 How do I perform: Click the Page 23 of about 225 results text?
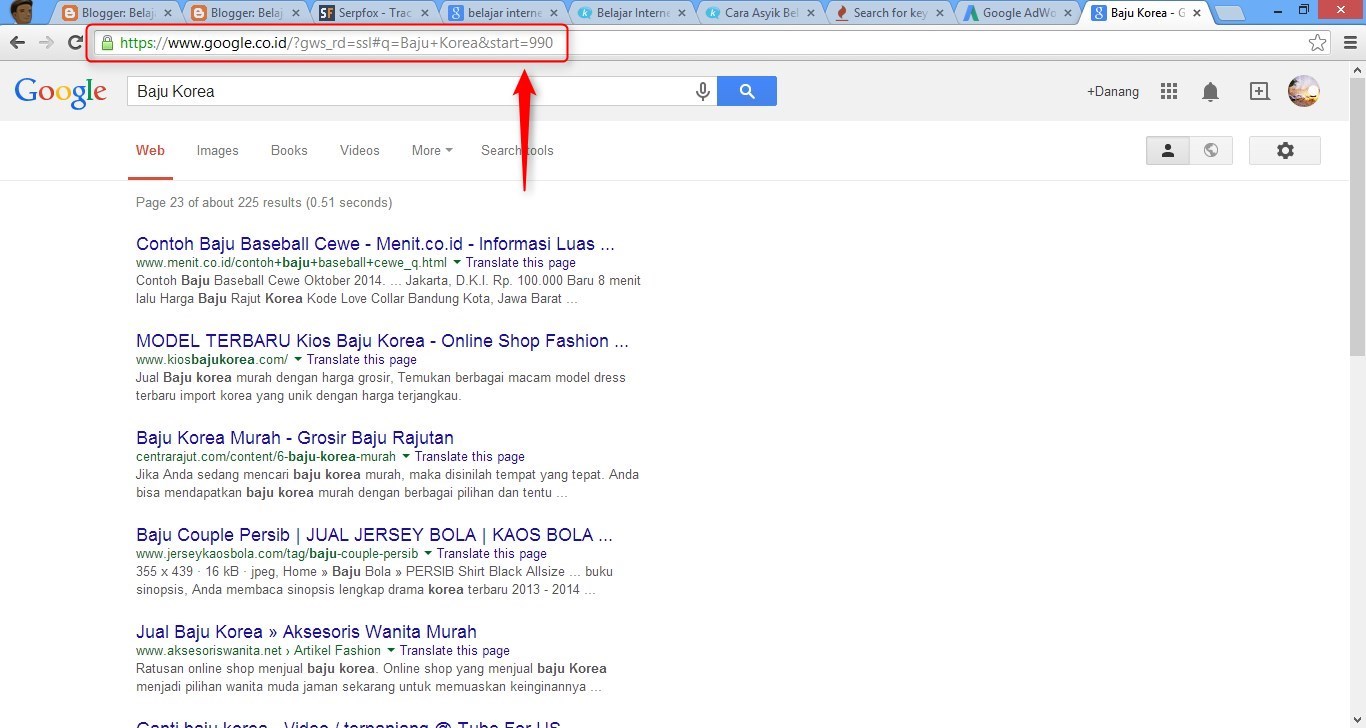click(x=264, y=202)
